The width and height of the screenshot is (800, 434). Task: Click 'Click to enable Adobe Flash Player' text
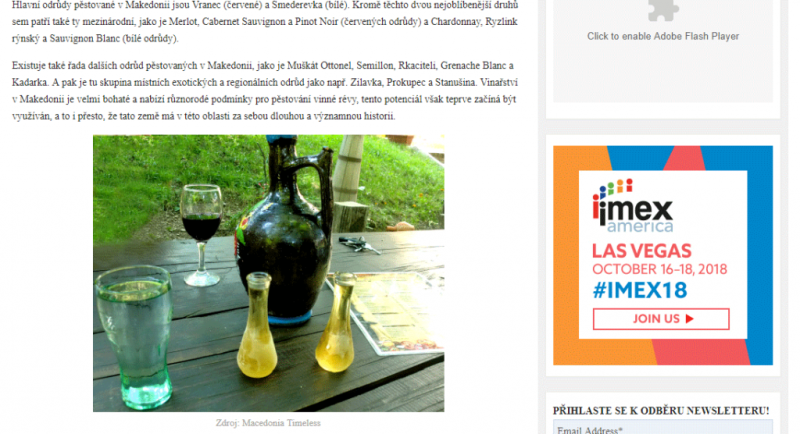[x=663, y=36]
